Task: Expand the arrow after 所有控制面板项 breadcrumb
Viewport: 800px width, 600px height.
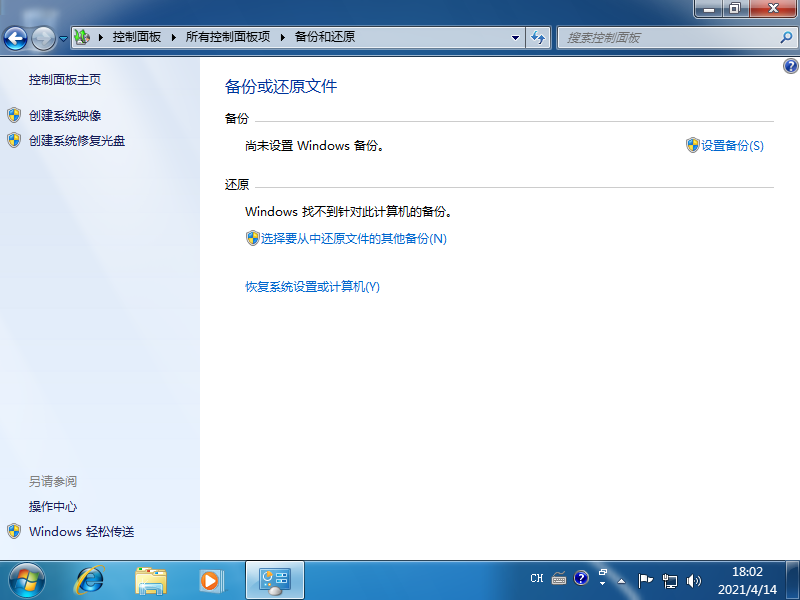Action: [283, 37]
